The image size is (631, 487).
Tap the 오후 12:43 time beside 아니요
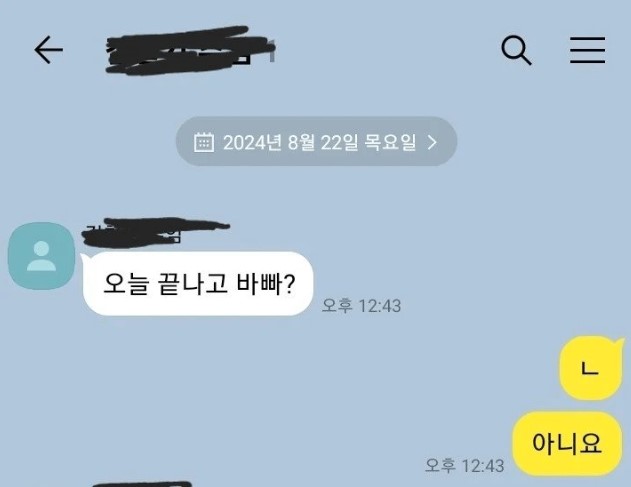(464, 466)
